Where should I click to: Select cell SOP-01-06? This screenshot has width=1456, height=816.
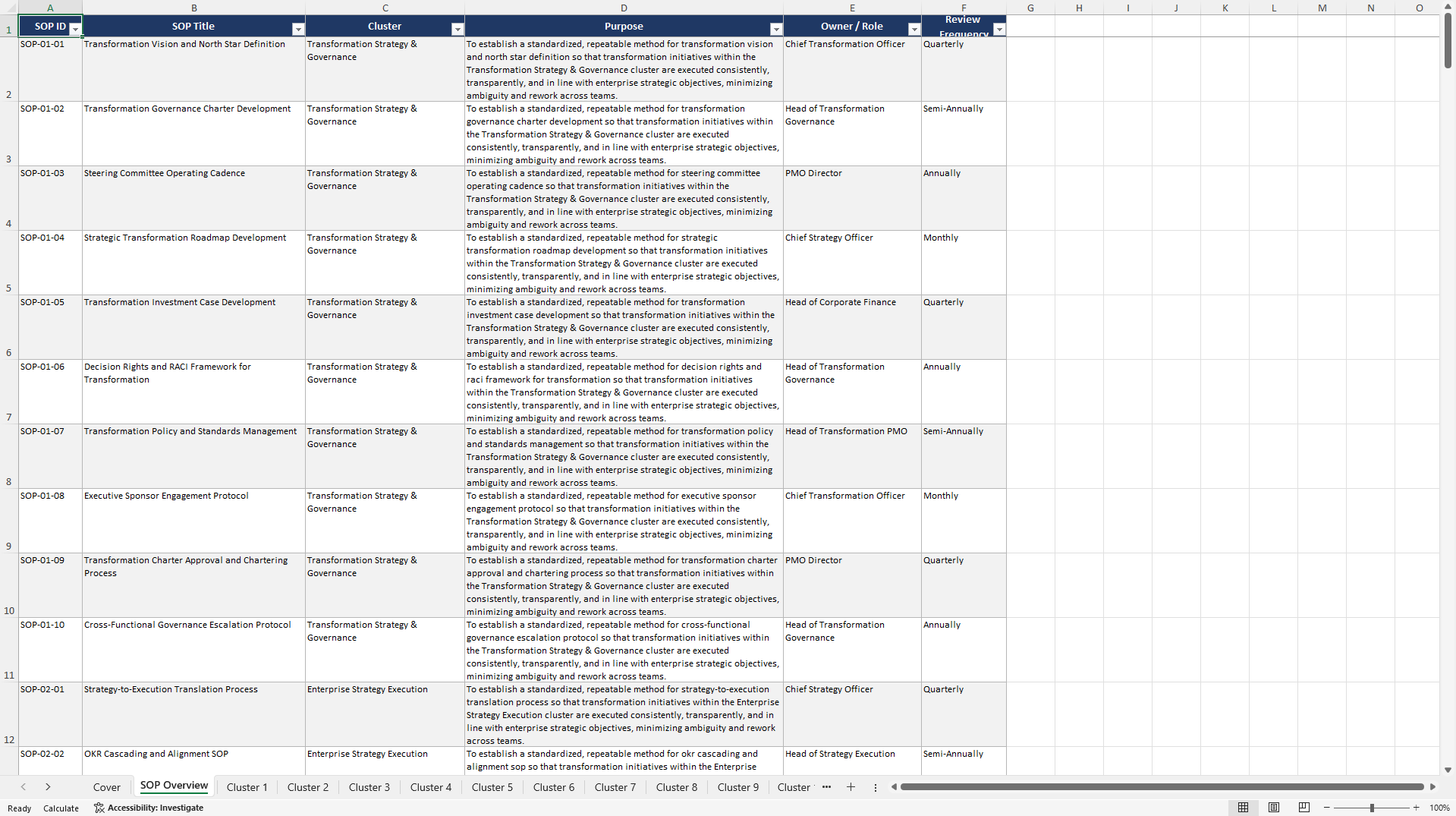(x=50, y=392)
